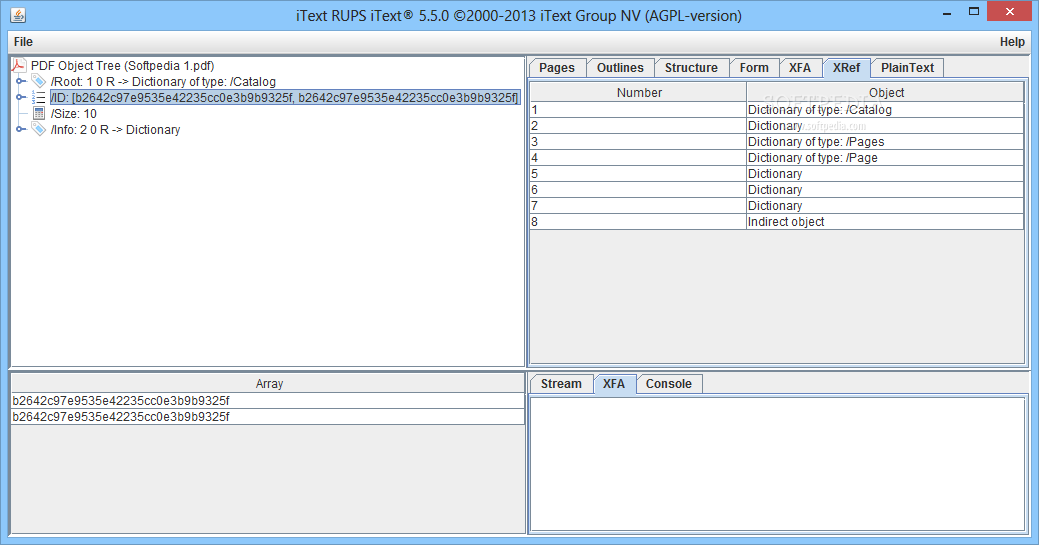
Task: Select the /ID array entry in tree
Action: [285, 97]
